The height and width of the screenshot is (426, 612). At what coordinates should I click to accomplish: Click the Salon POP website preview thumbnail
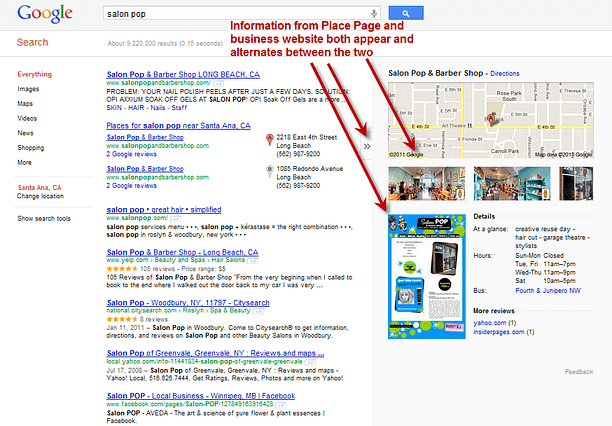(x=427, y=276)
